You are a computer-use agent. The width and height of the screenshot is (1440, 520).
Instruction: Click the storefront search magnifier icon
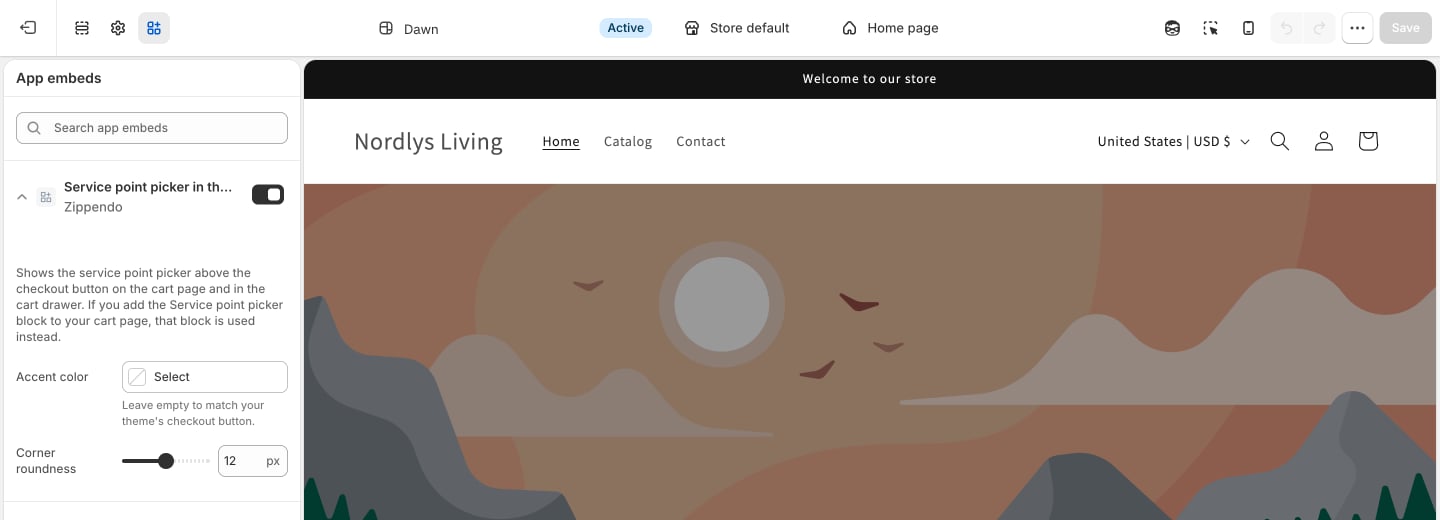pos(1279,141)
